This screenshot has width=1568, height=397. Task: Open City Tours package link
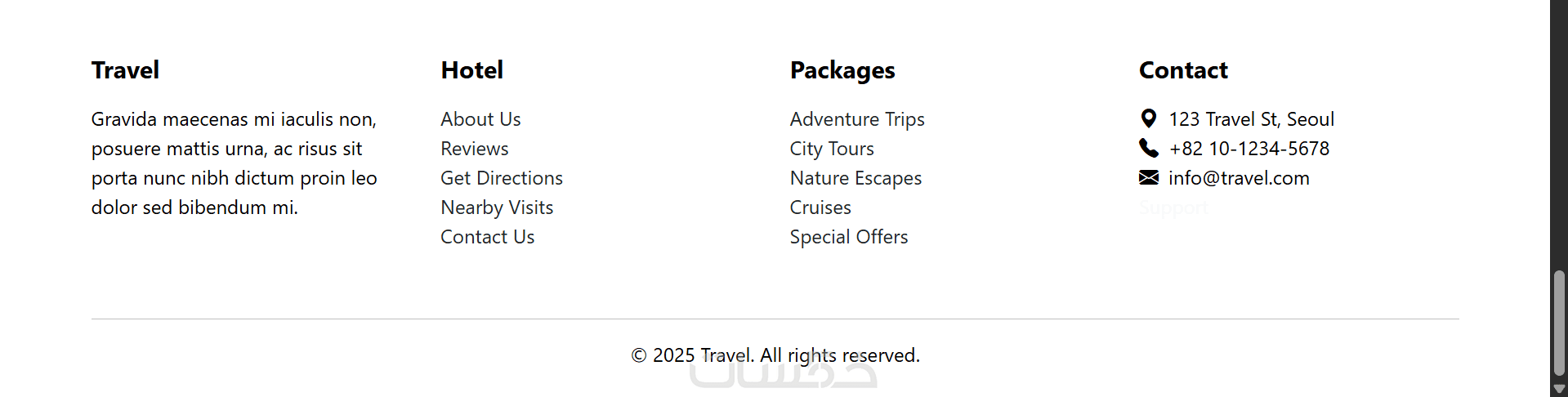tap(832, 149)
